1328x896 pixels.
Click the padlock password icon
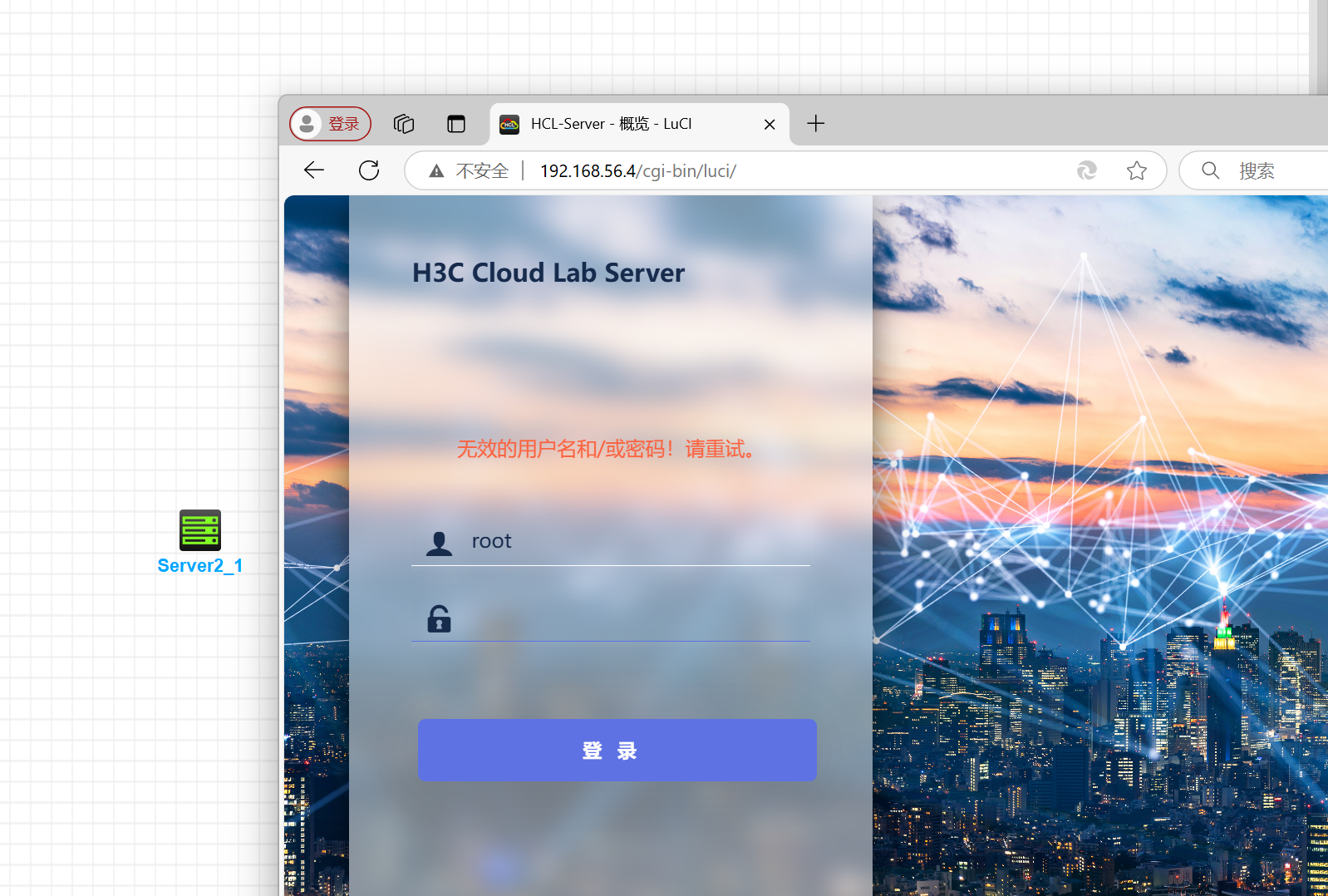pyautogui.click(x=439, y=618)
